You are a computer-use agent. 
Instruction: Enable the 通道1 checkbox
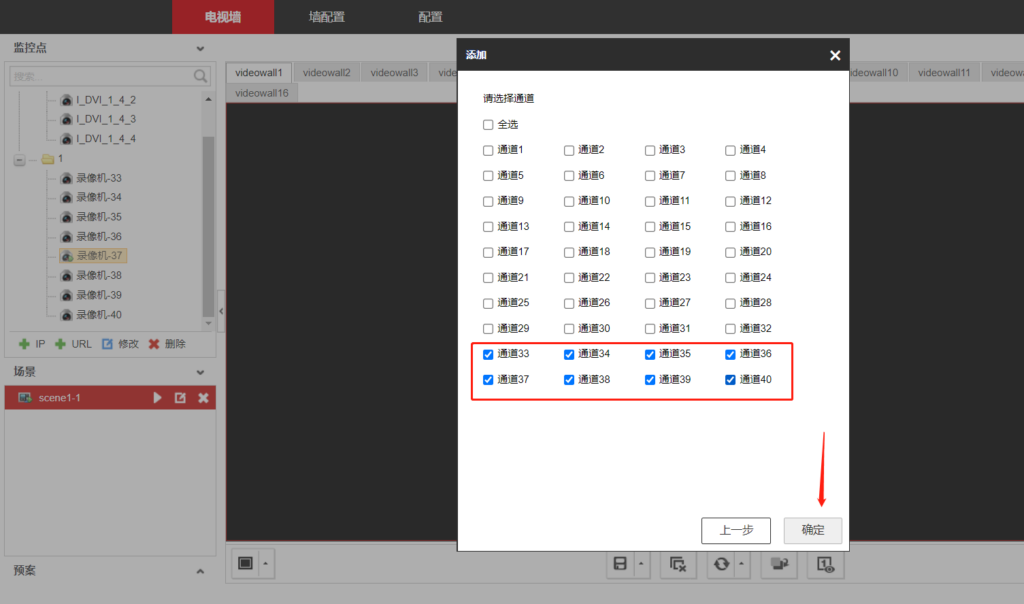(x=488, y=150)
